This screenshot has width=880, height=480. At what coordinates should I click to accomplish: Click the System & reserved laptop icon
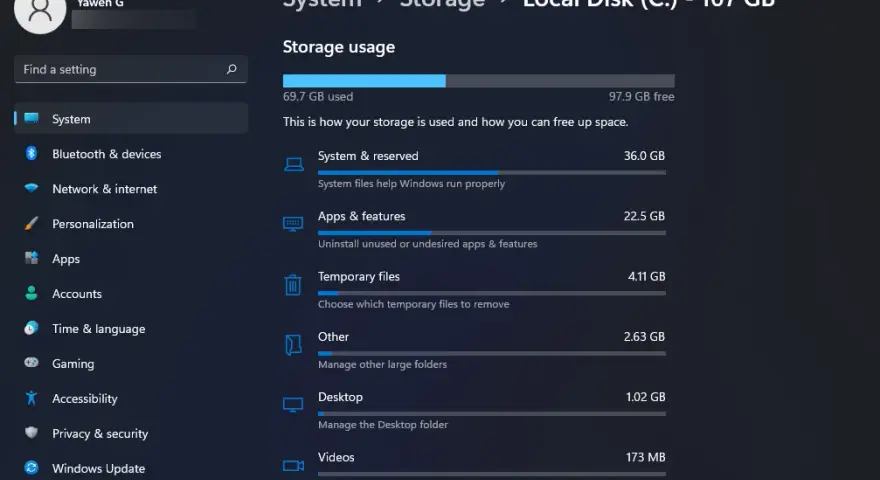[x=294, y=164]
